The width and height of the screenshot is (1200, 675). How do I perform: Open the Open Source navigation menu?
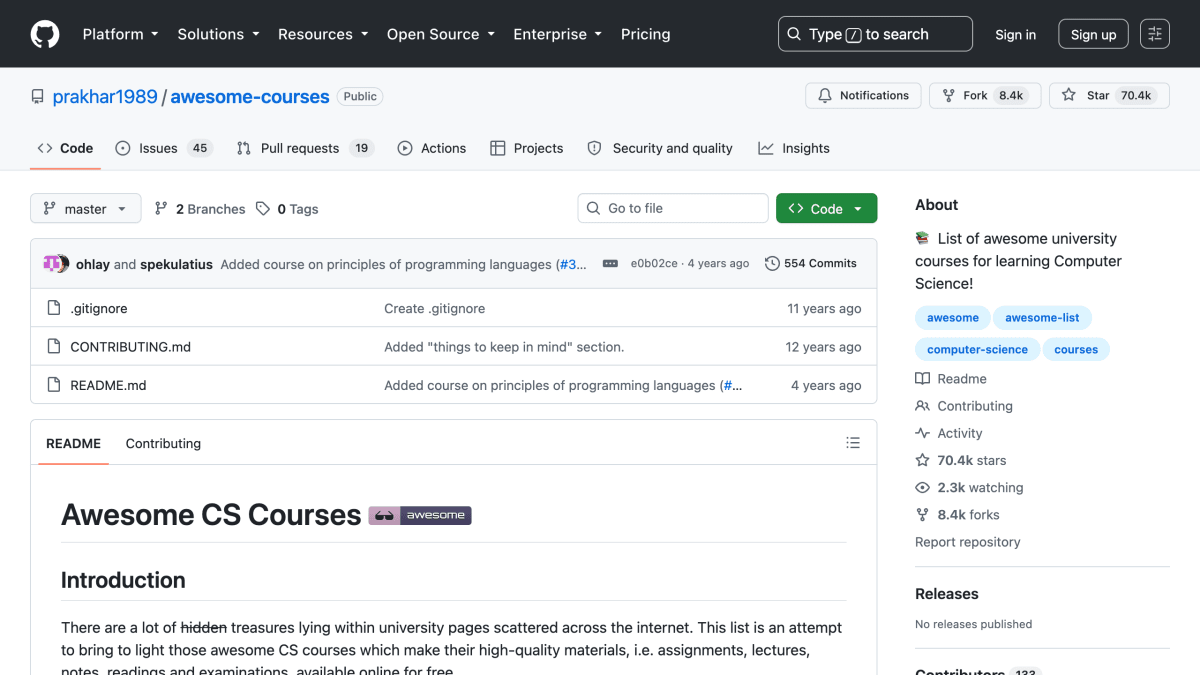pos(441,34)
